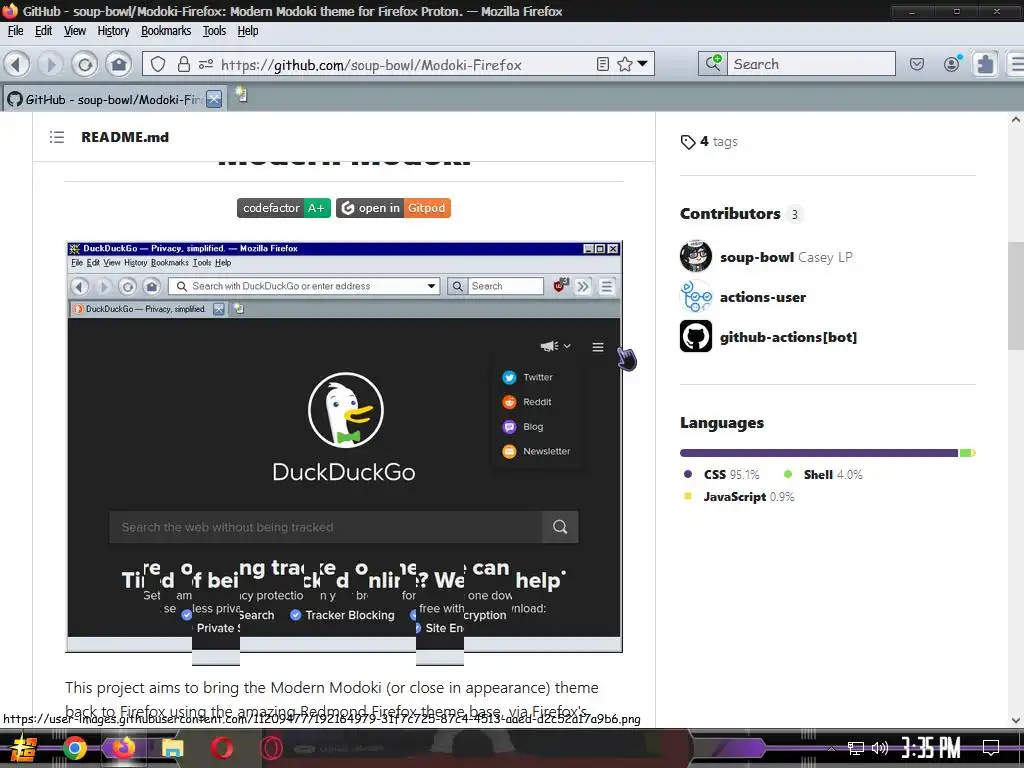Open the DuckDuckGo theme screenshot image
Viewport: 1024px width, 768px height.
(344, 447)
